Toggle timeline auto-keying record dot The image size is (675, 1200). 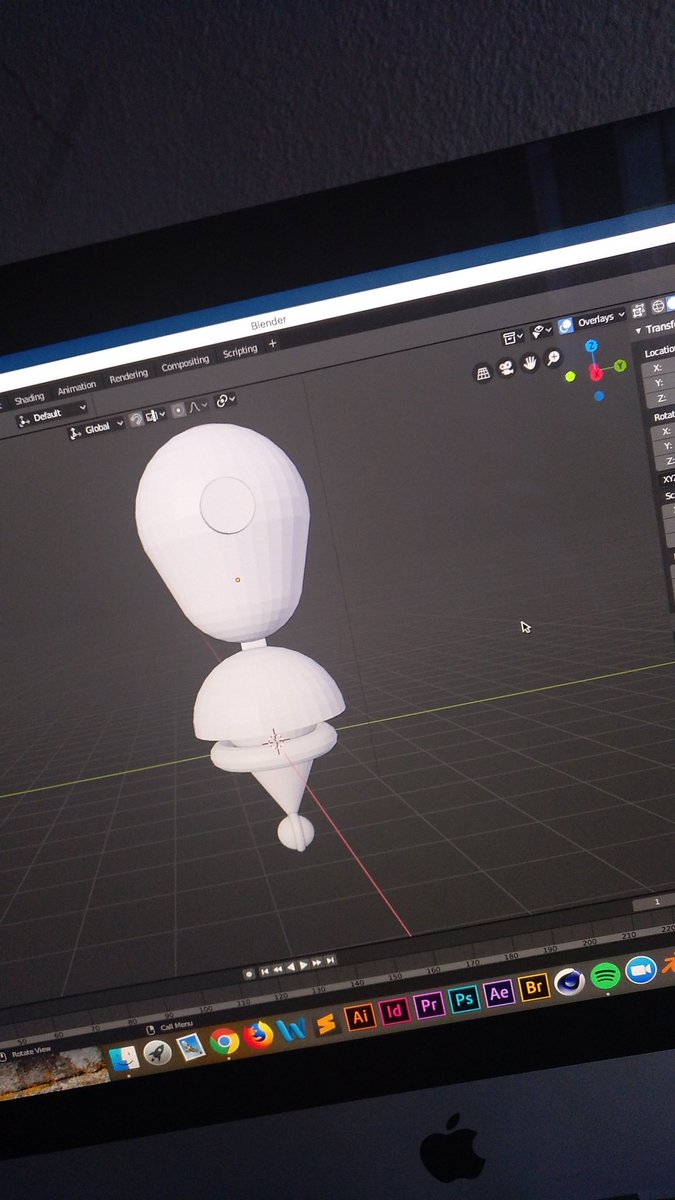(250, 974)
